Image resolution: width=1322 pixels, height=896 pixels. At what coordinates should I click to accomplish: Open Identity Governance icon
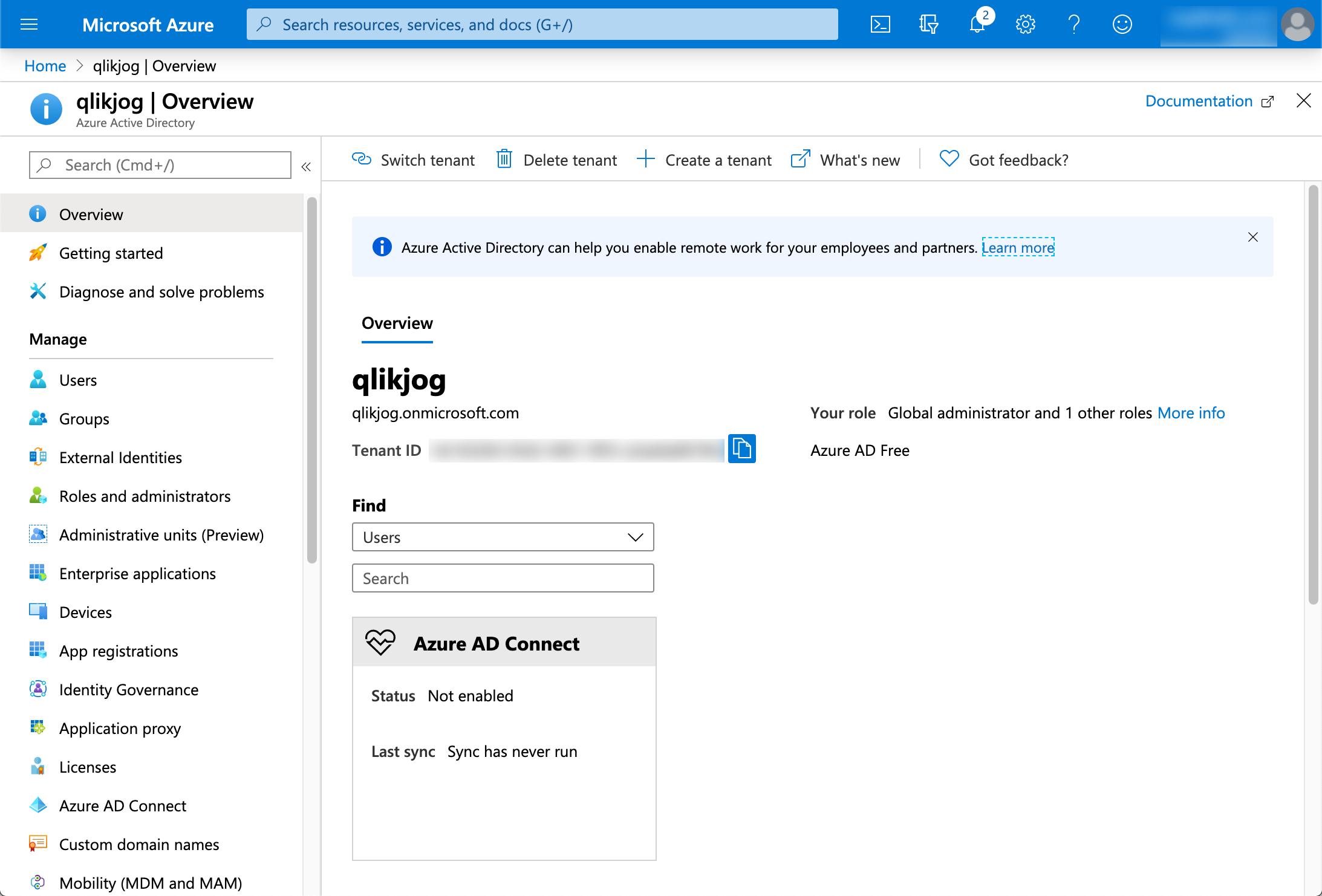point(38,689)
